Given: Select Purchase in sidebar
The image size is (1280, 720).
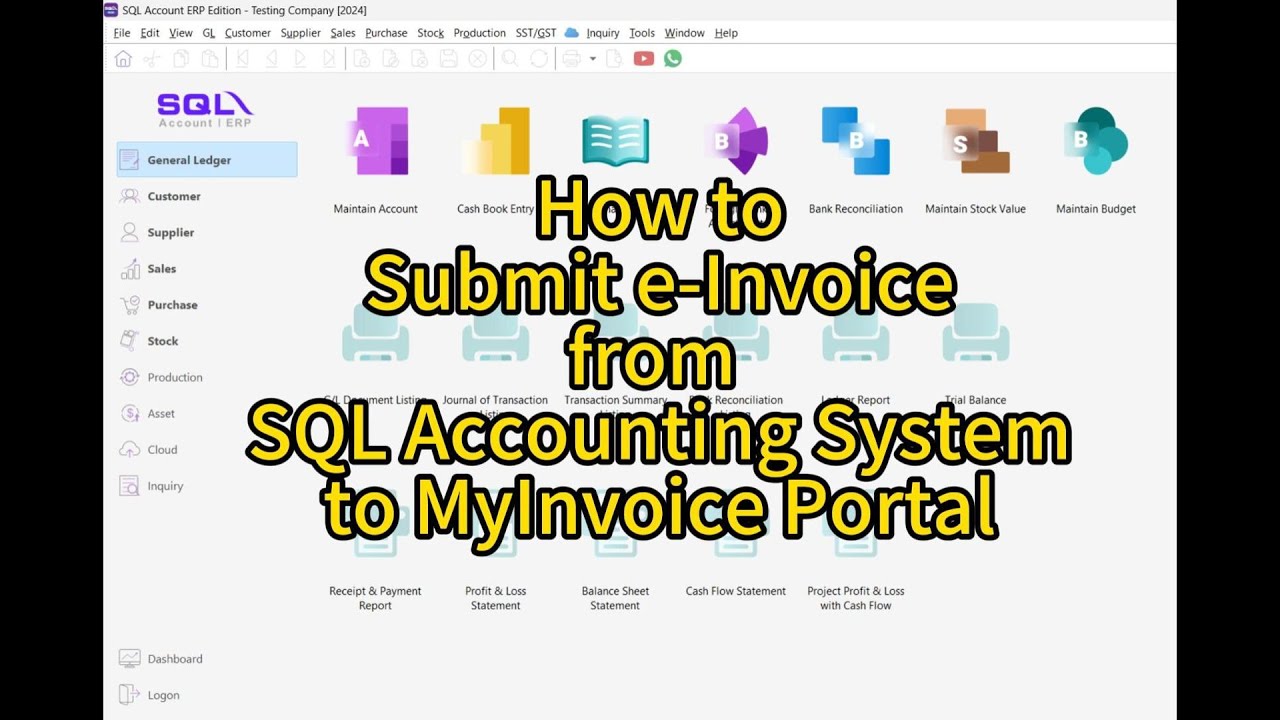Looking at the screenshot, I should click(173, 305).
